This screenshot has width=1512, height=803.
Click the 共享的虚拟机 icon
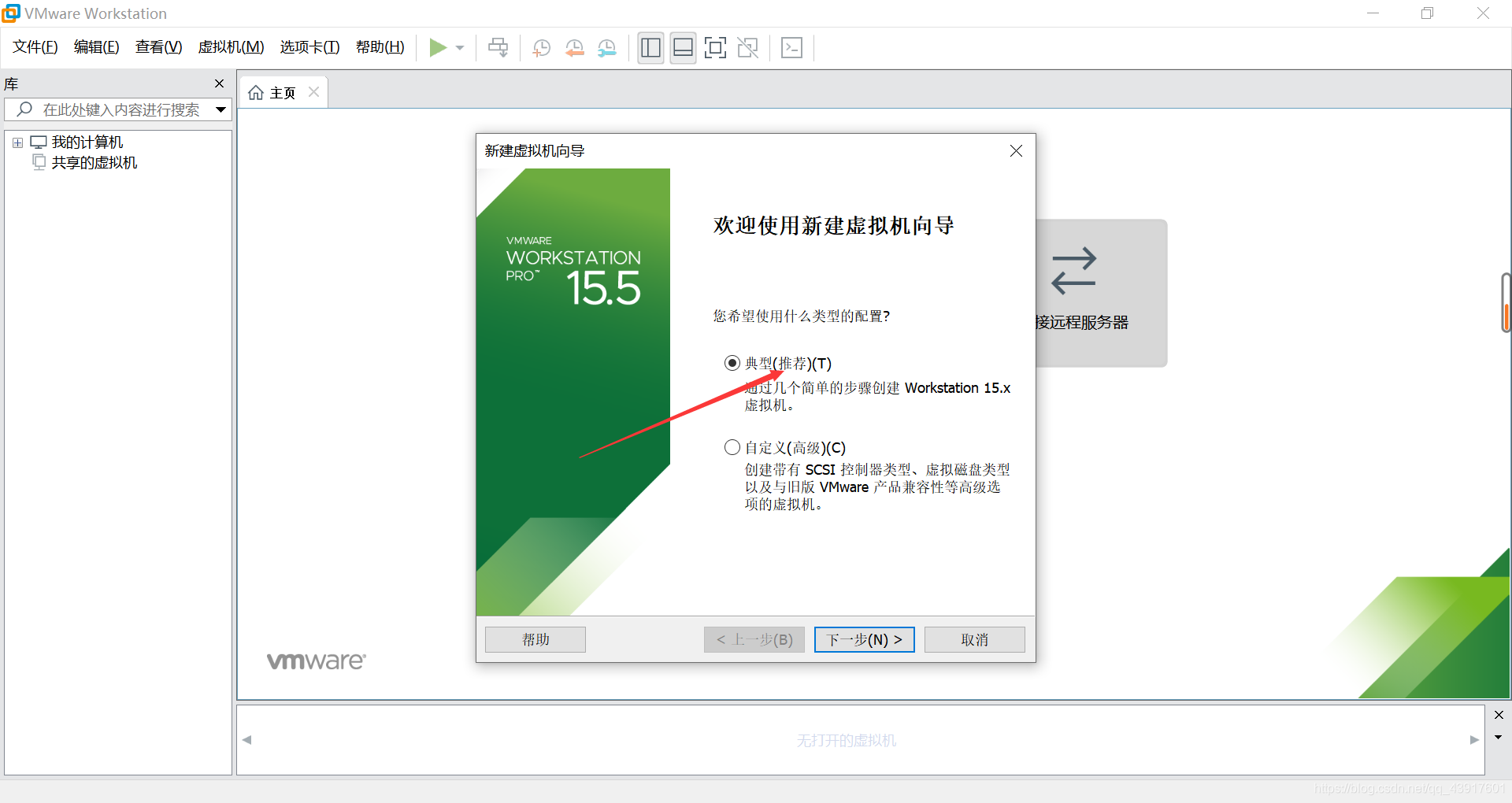[x=39, y=162]
